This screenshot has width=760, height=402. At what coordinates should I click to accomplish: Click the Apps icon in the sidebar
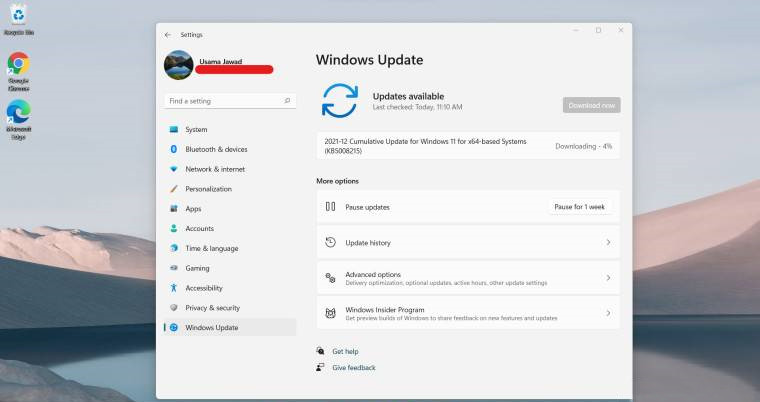174,209
